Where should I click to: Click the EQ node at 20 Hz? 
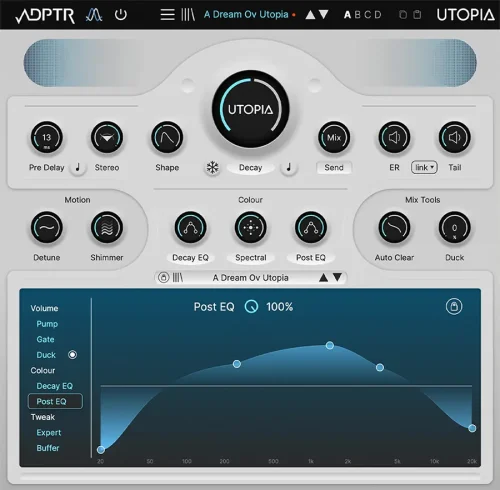coord(101,450)
